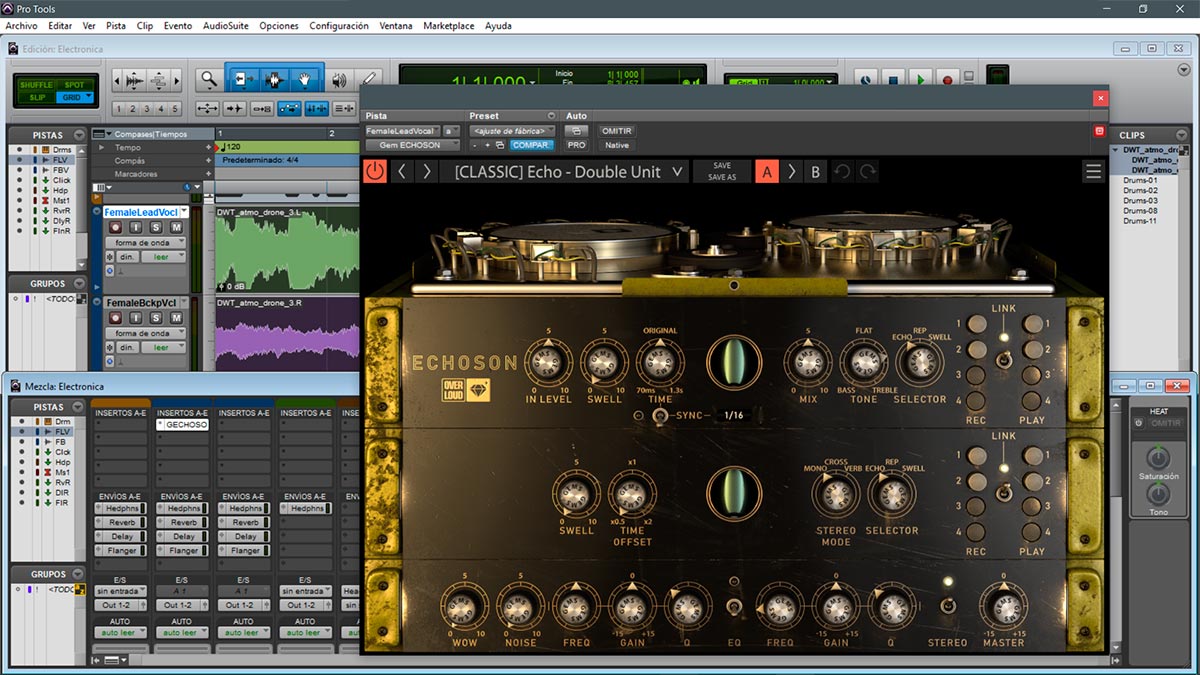Viewport: 1200px width, 675px height.
Task: Copy A to B with arrow button
Action: click(792, 172)
